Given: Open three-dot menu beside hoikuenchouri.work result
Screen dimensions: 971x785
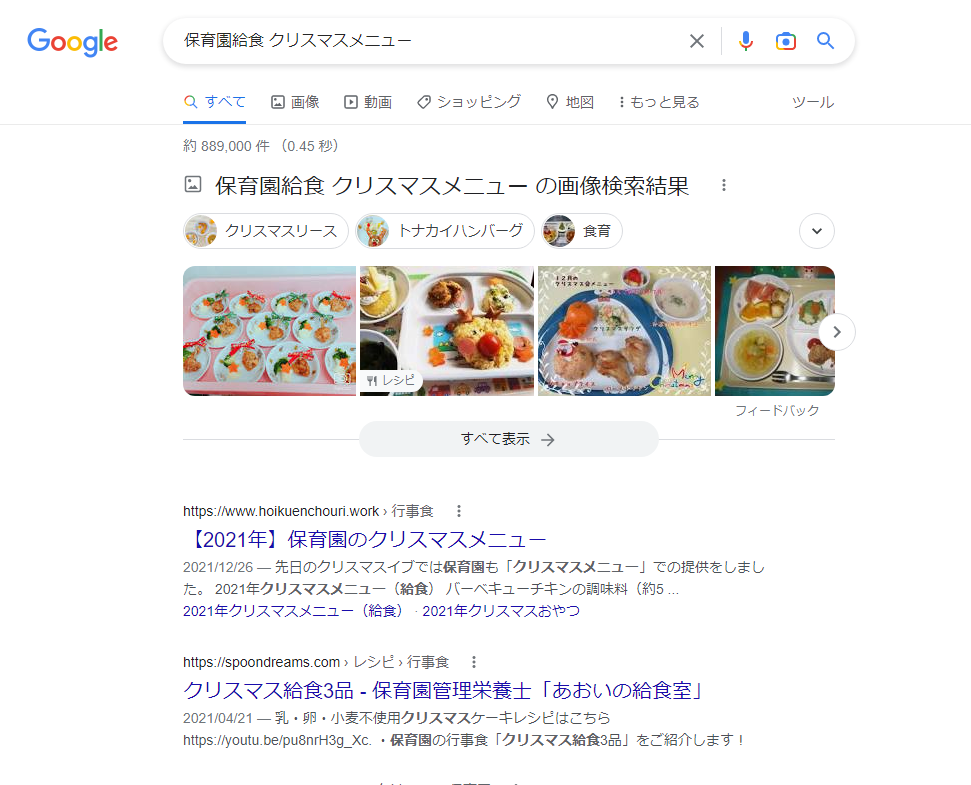Looking at the screenshot, I should 458,511.
